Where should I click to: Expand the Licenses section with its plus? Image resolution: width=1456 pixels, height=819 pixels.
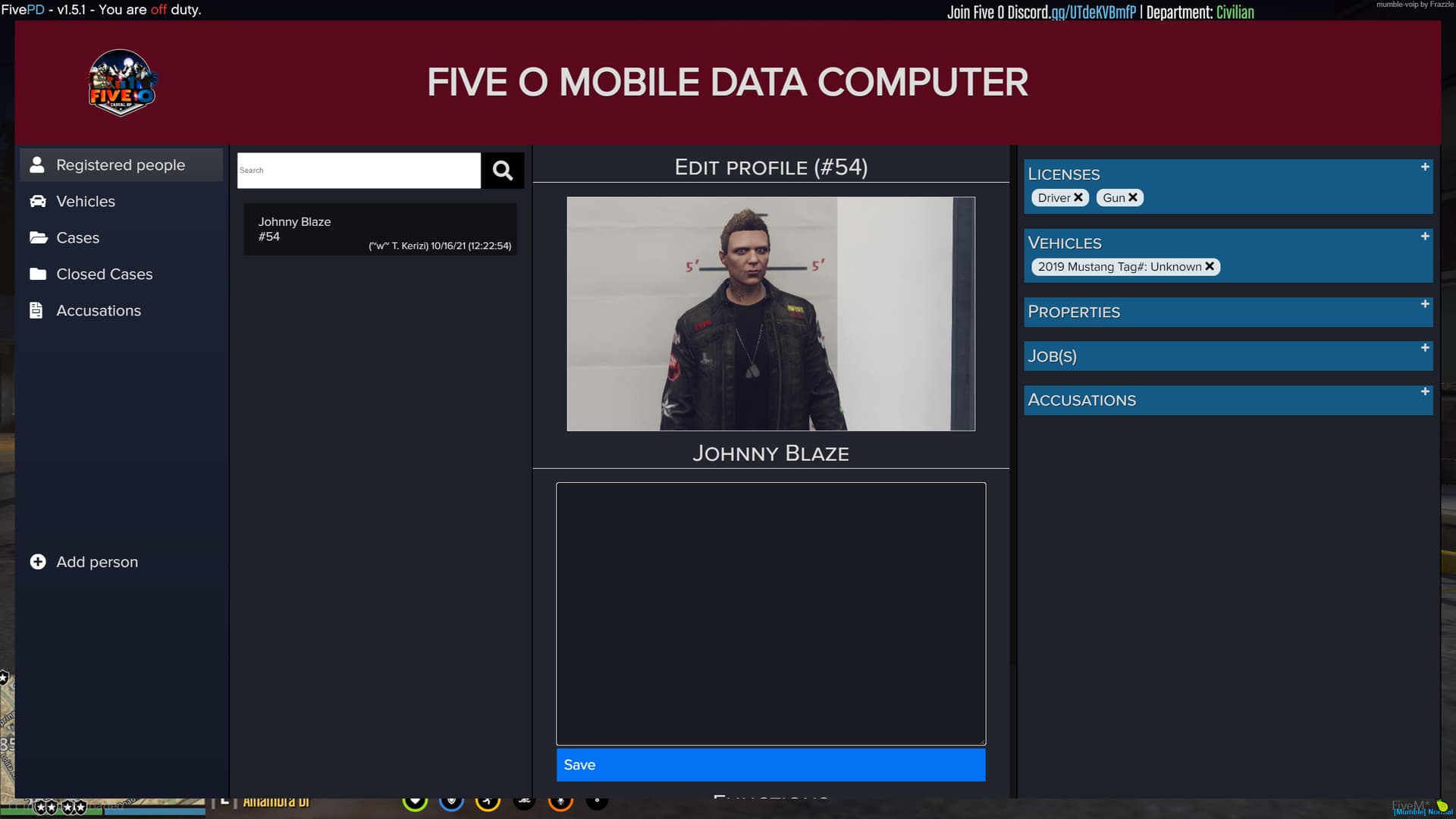pos(1425,167)
